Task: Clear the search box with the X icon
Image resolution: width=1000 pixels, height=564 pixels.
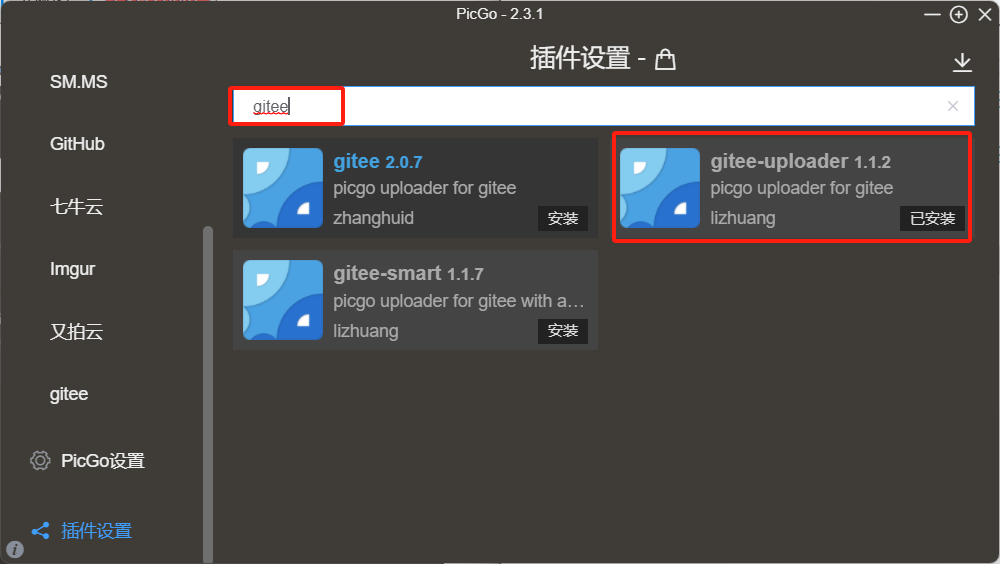Action: (953, 106)
